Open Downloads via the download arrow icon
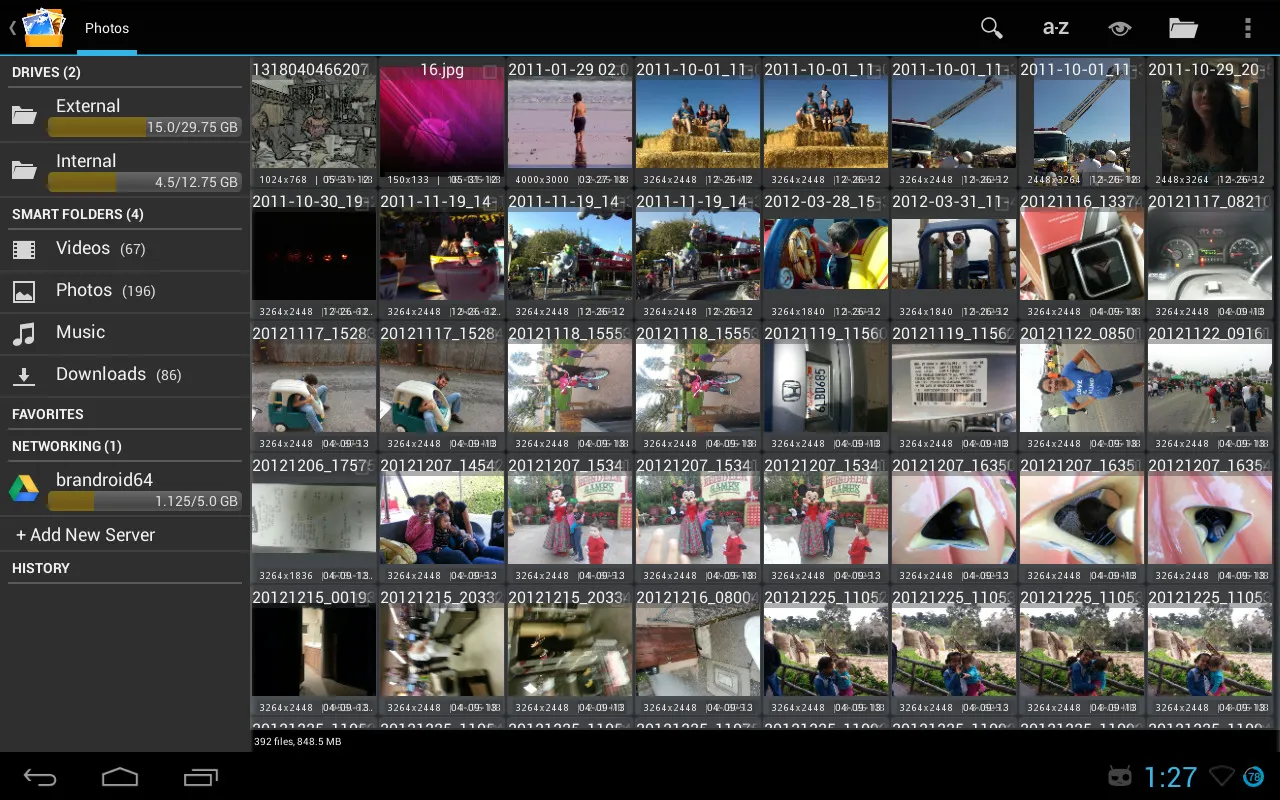This screenshot has width=1280, height=800. (x=23, y=374)
